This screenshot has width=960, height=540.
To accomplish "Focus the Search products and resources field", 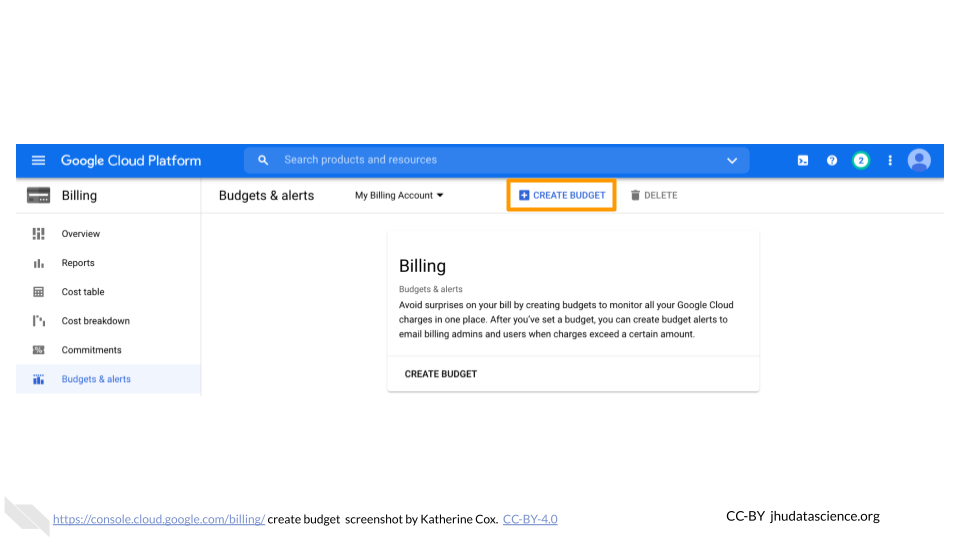I will [x=497, y=160].
